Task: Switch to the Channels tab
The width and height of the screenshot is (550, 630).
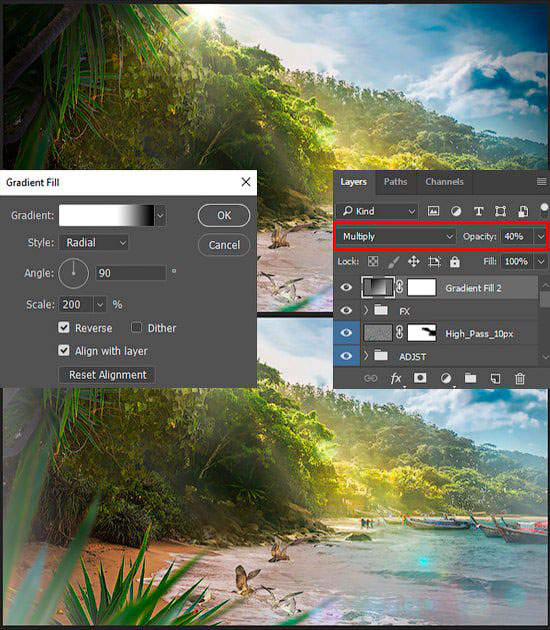Action: click(x=444, y=182)
